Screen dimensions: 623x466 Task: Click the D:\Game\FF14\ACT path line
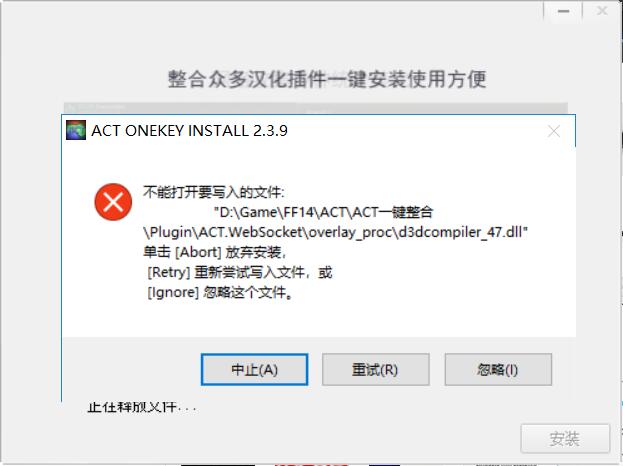pyautogui.click(x=323, y=212)
